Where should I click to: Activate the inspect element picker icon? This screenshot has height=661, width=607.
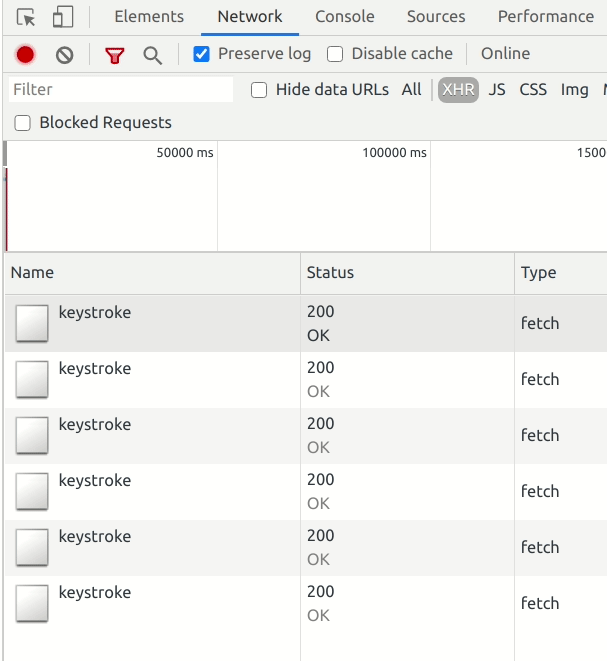point(25,17)
